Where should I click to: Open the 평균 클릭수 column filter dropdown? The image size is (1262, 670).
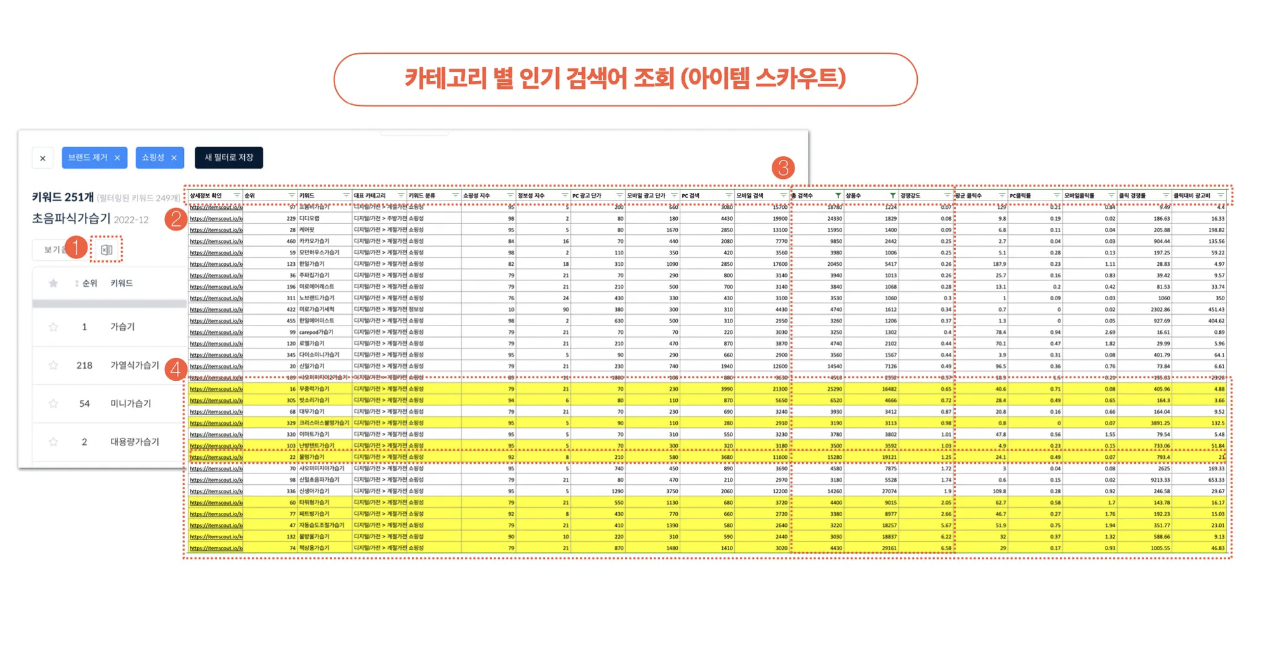[x=1002, y=195]
